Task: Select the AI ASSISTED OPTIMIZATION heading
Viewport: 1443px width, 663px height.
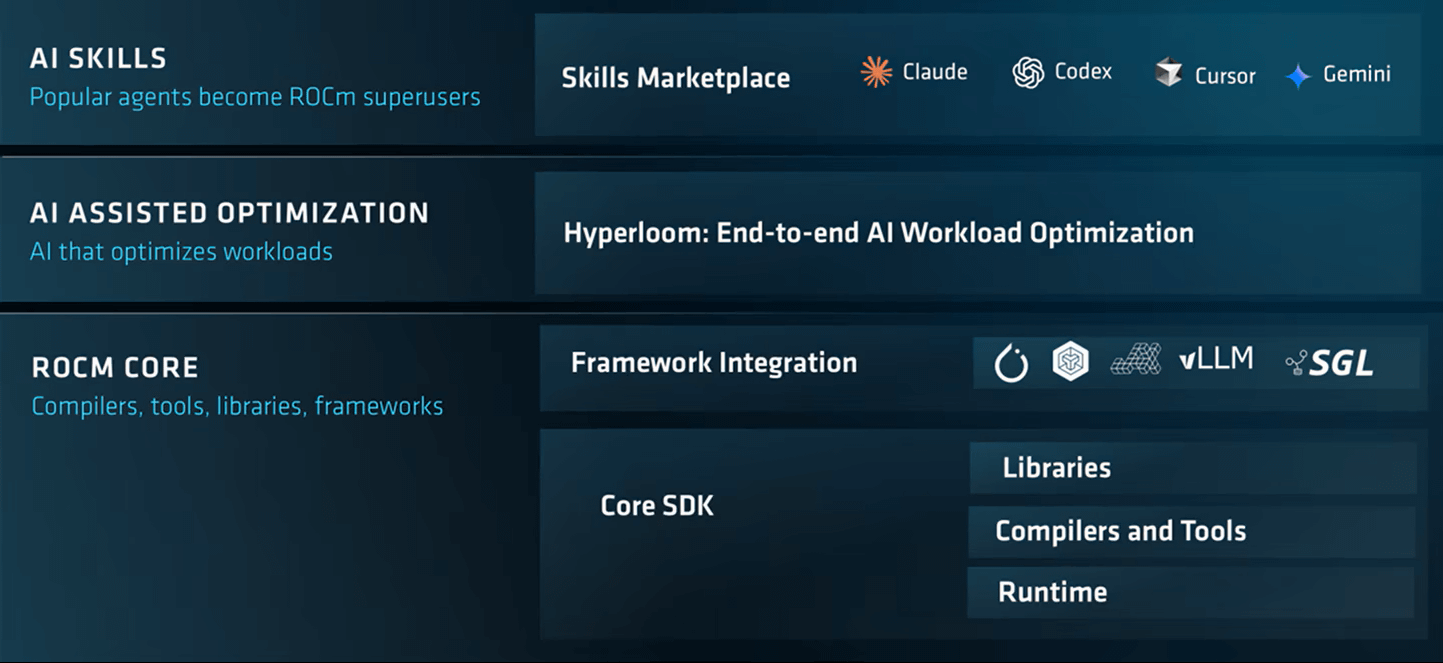Action: [x=229, y=213]
